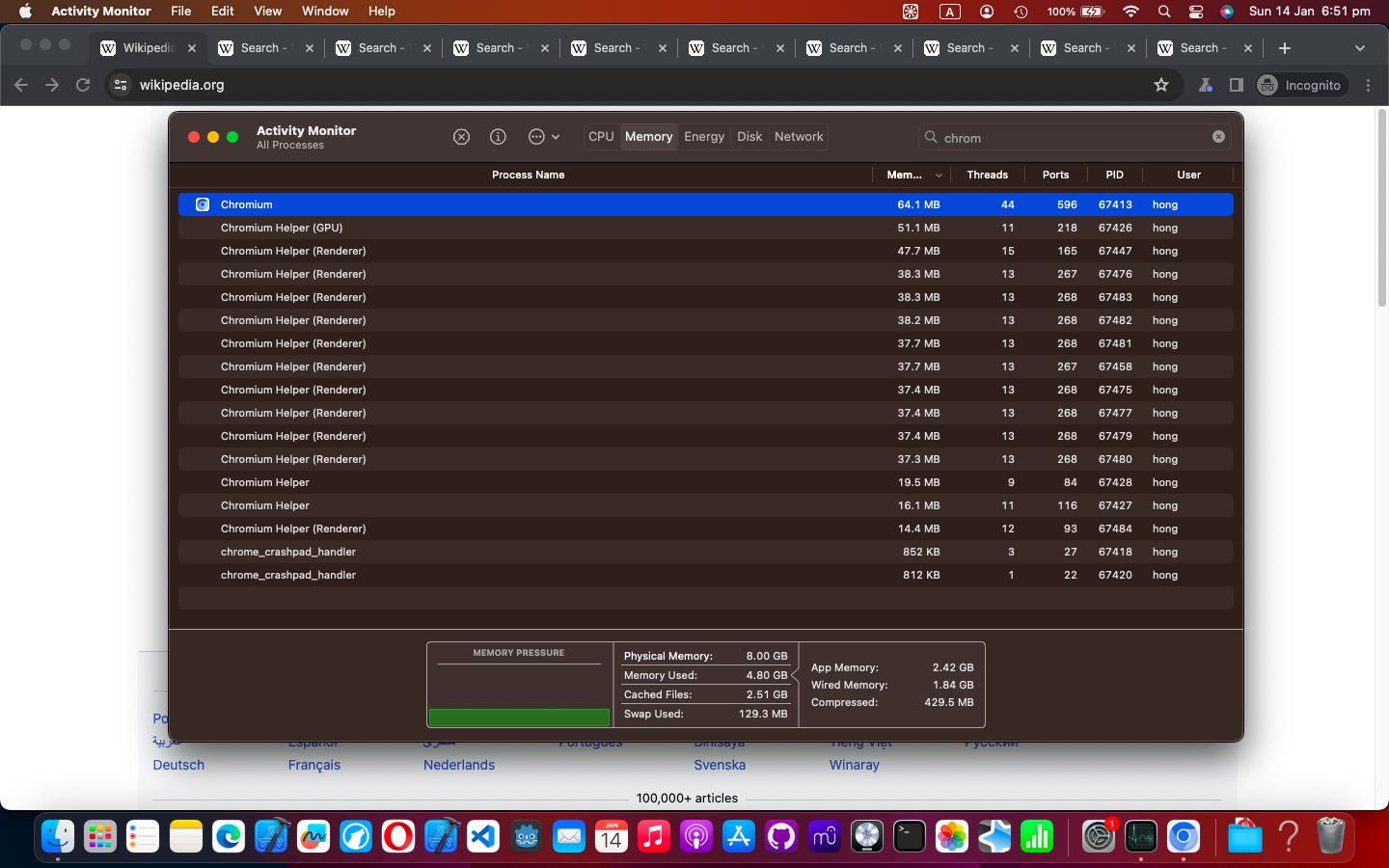Click the Wi-Fi status icon
Viewport: 1389px width, 868px height.
tap(1130, 12)
